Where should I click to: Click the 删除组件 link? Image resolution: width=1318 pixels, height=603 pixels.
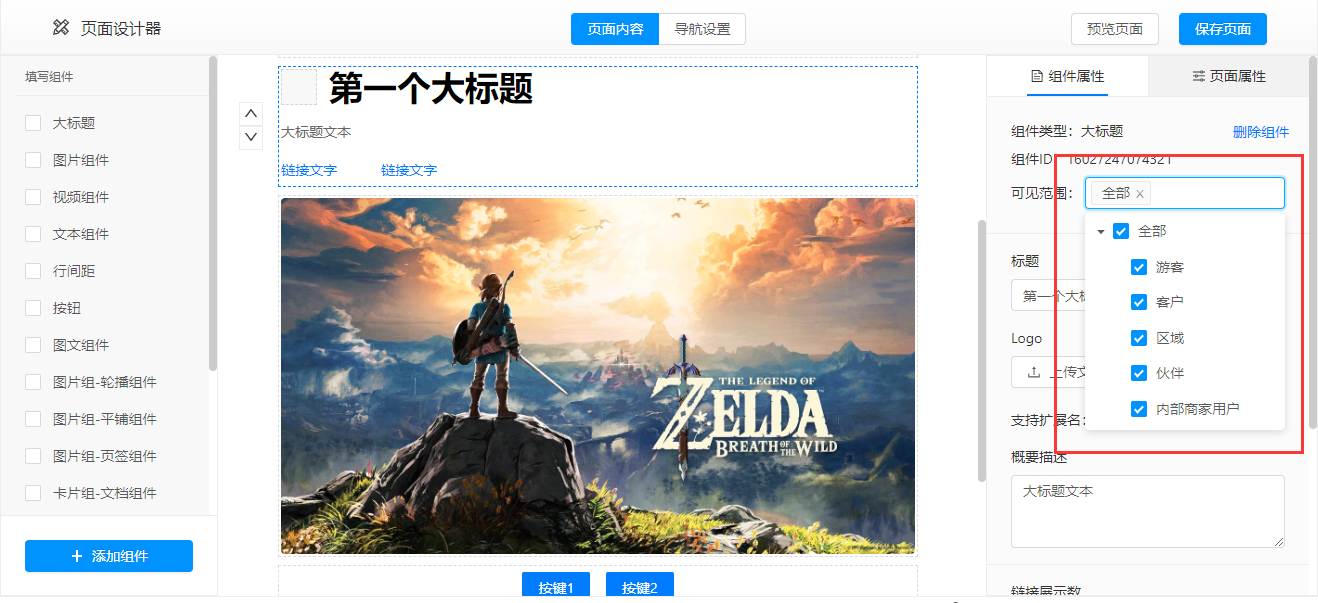1261,132
